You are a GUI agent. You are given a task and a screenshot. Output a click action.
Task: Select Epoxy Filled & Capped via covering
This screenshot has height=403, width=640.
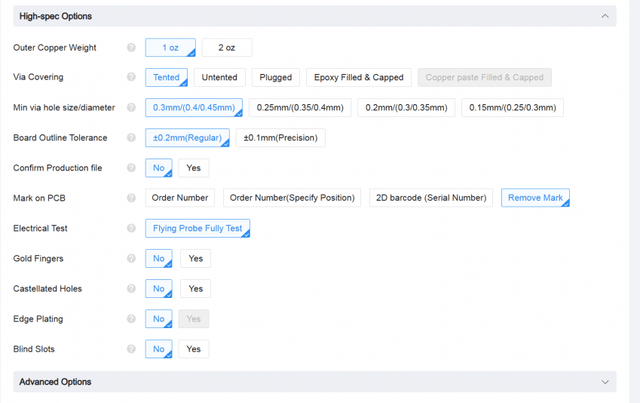pyautogui.click(x=358, y=77)
